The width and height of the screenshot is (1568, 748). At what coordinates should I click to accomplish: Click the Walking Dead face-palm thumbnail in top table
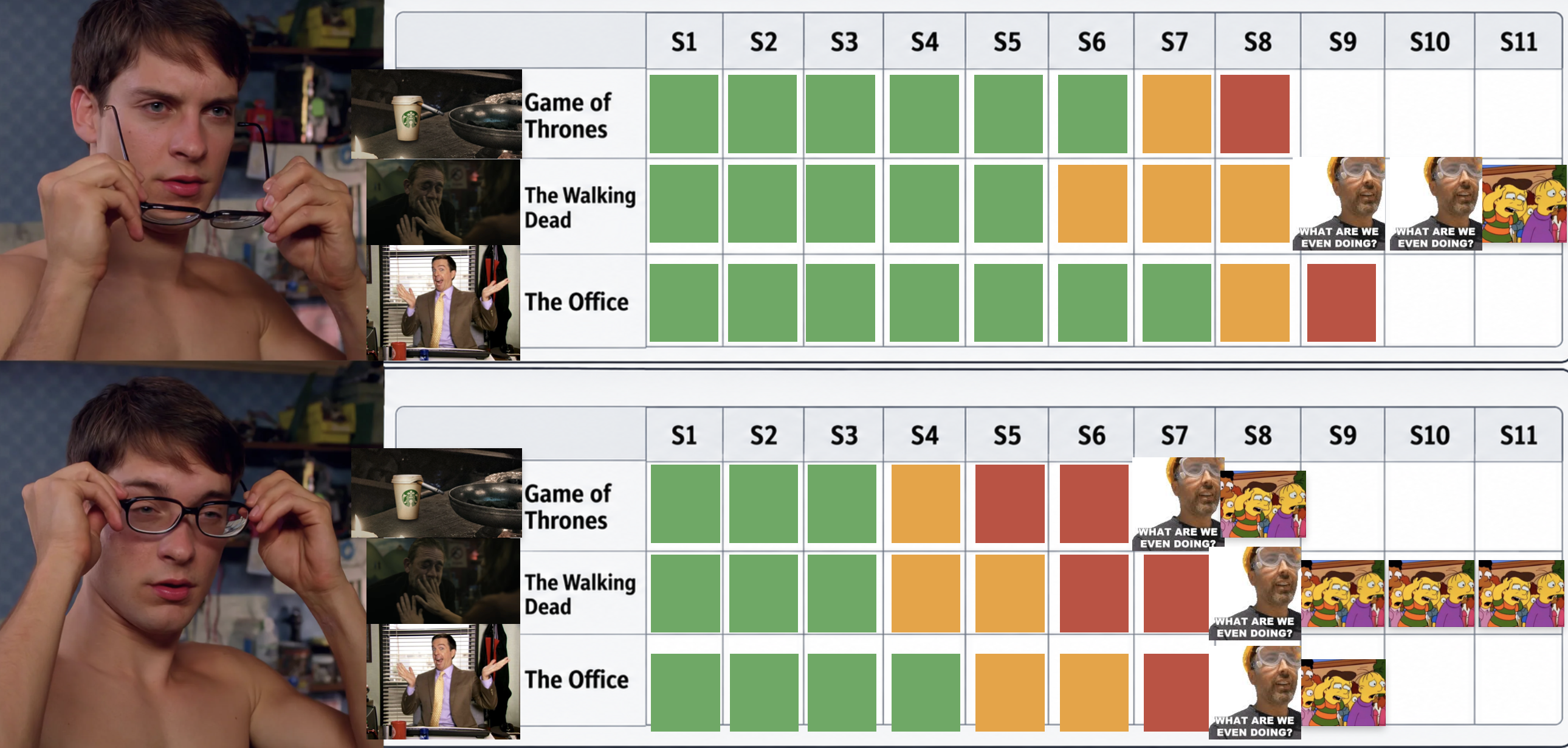[443, 203]
